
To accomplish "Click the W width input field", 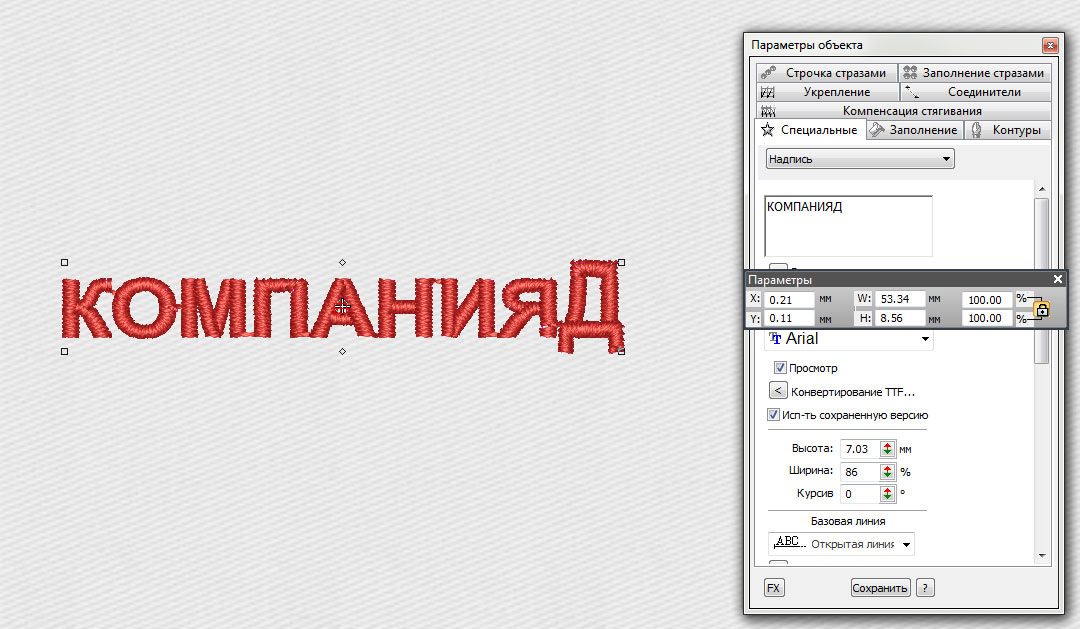I will click(900, 299).
